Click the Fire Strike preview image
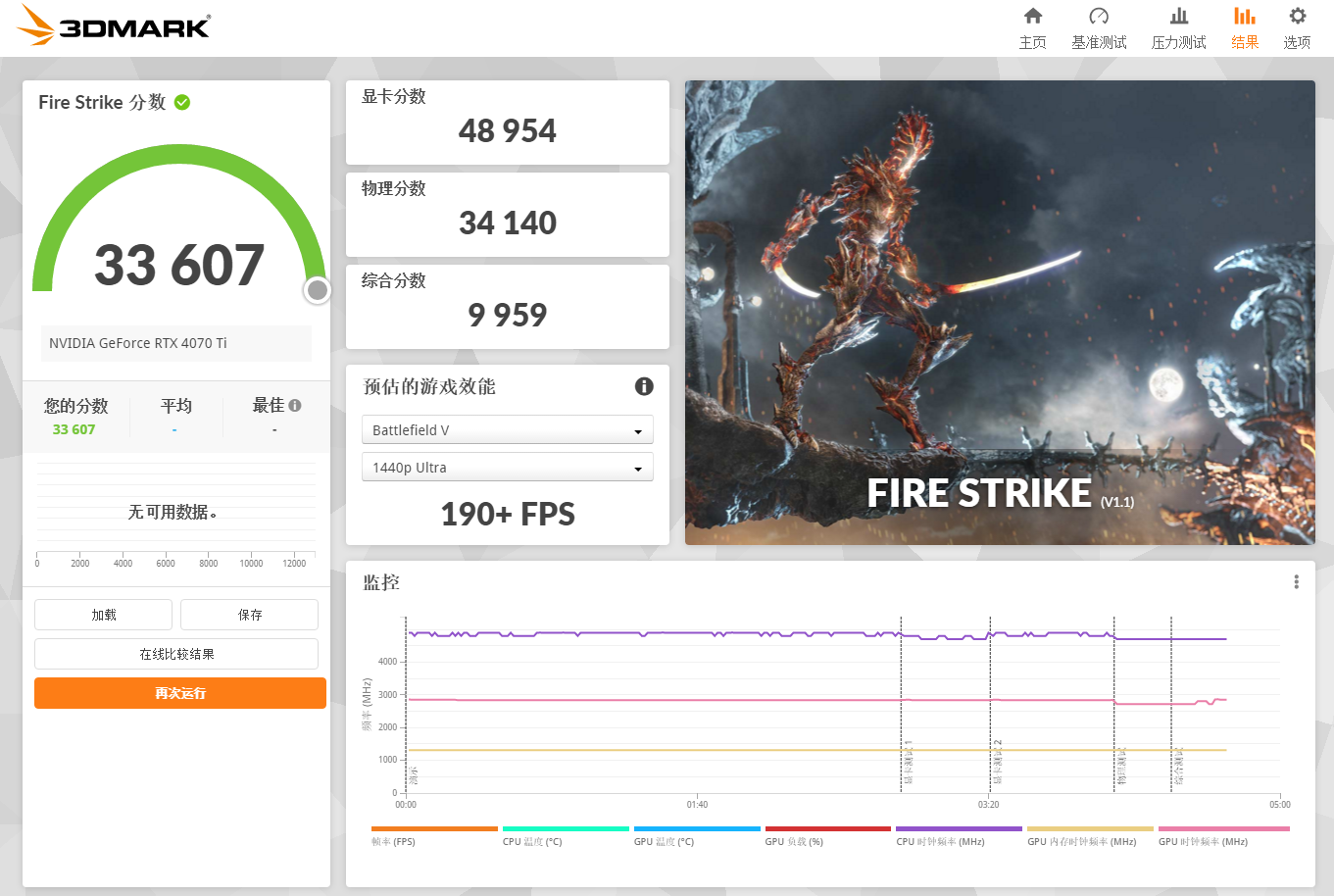 click(1000, 313)
